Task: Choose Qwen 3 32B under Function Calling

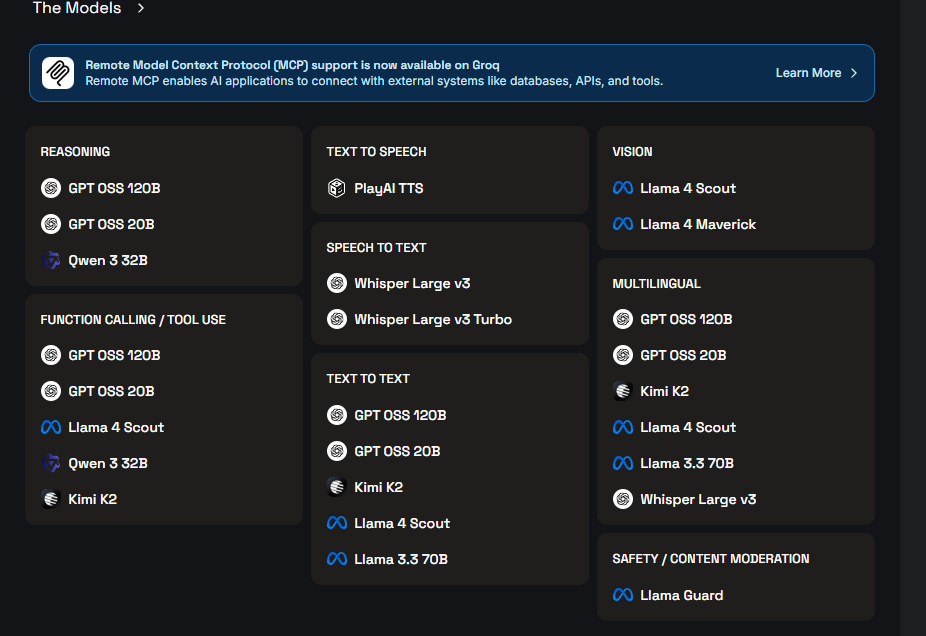Action: point(108,463)
